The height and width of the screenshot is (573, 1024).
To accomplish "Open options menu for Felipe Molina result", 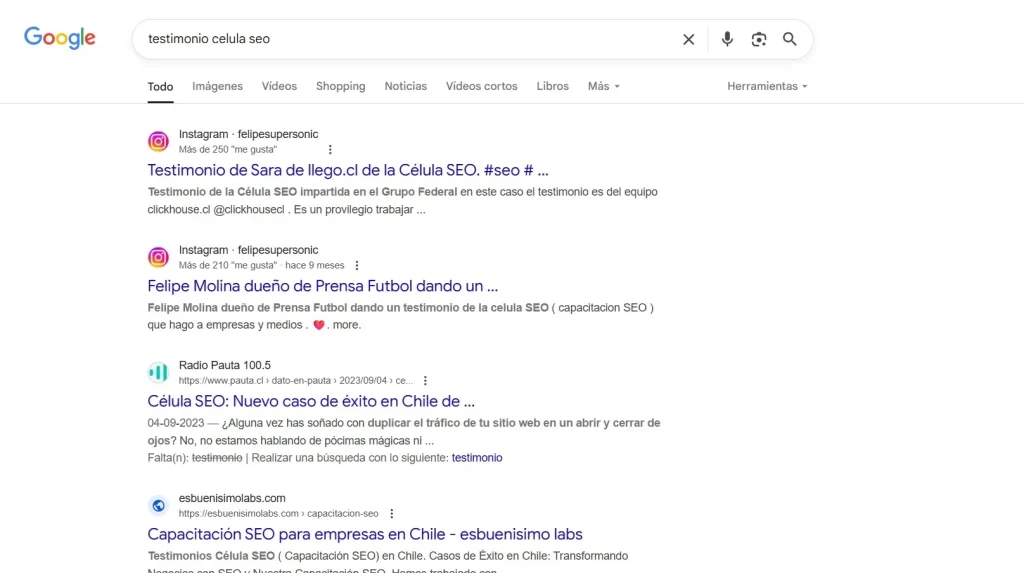I will [357, 265].
